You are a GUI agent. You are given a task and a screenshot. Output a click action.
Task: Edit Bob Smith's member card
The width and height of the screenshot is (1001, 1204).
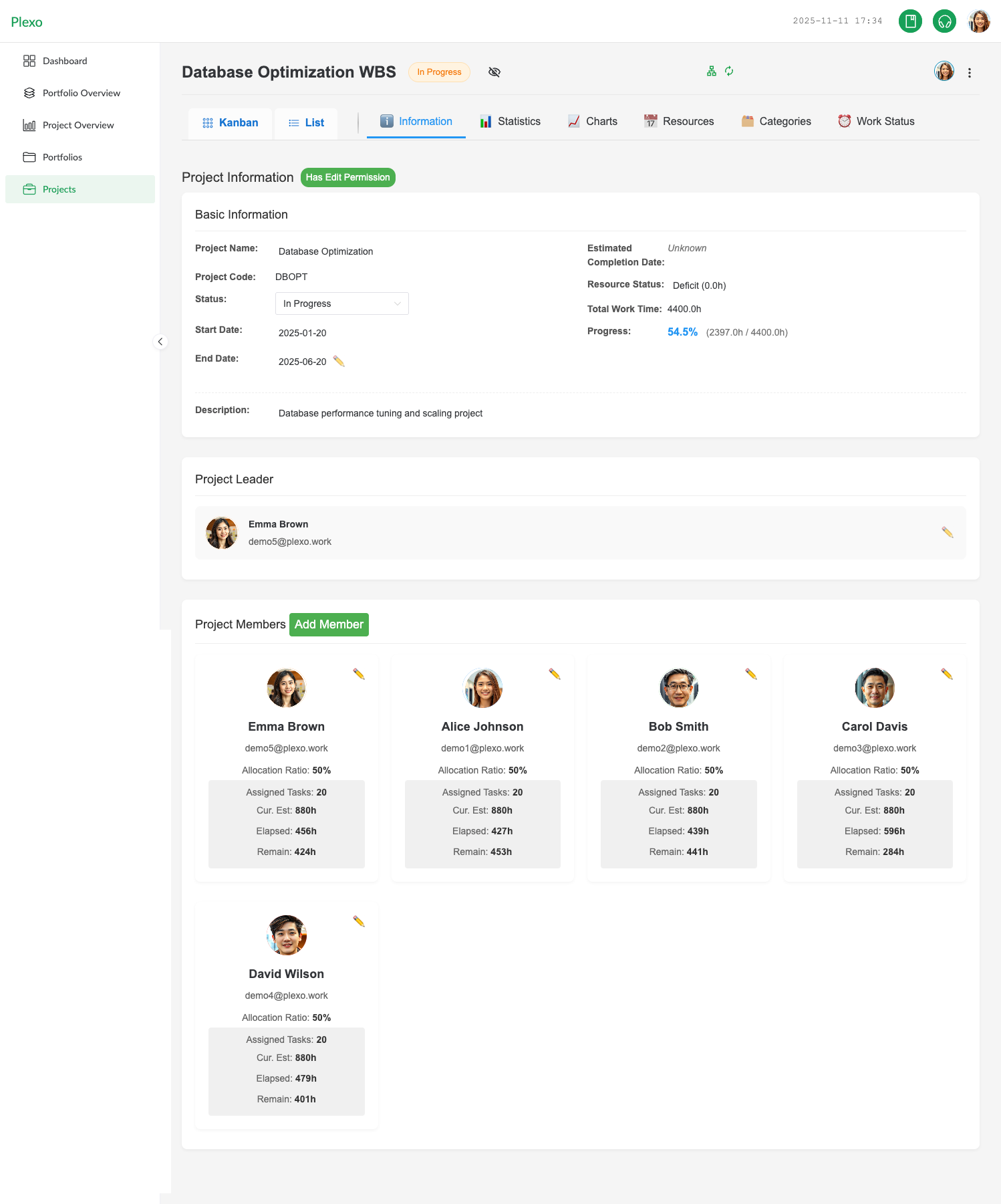pyautogui.click(x=751, y=674)
